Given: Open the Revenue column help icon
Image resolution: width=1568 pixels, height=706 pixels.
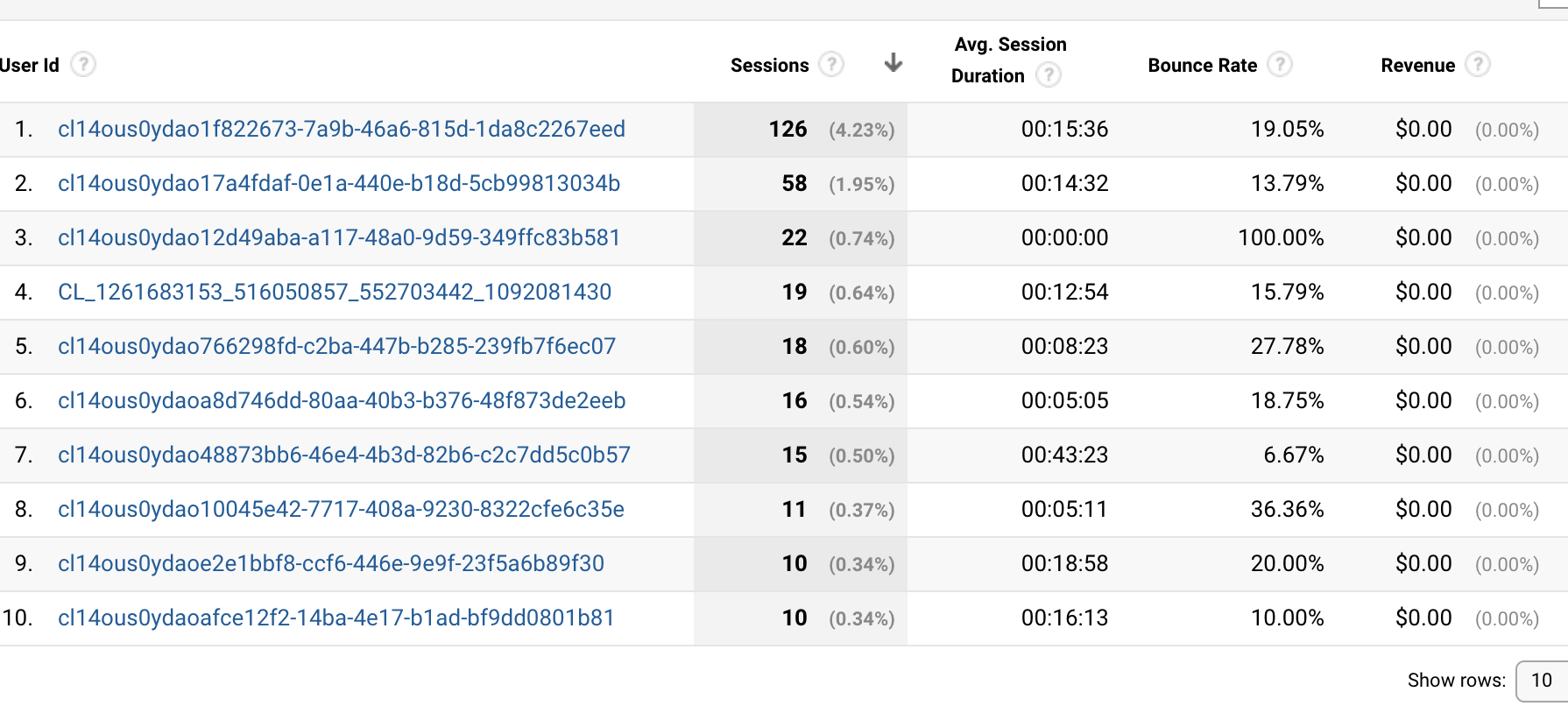Looking at the screenshot, I should click(x=1479, y=64).
